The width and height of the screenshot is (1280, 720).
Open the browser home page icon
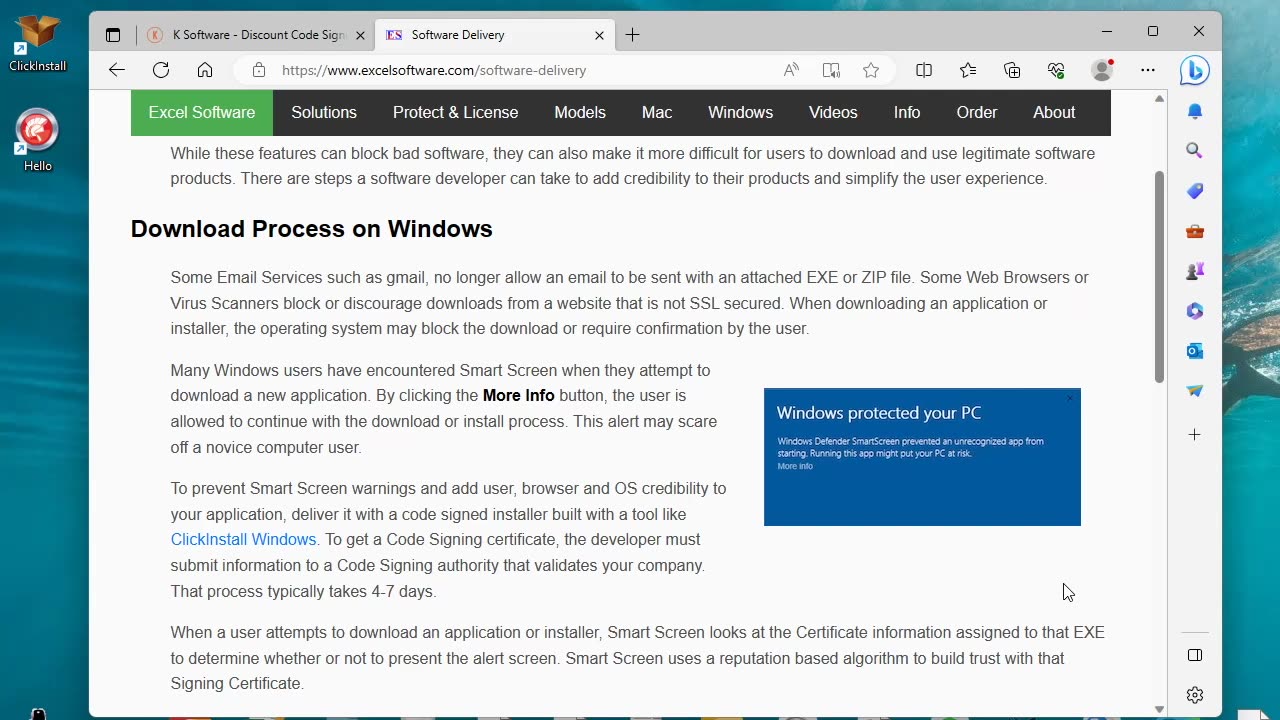pos(205,70)
